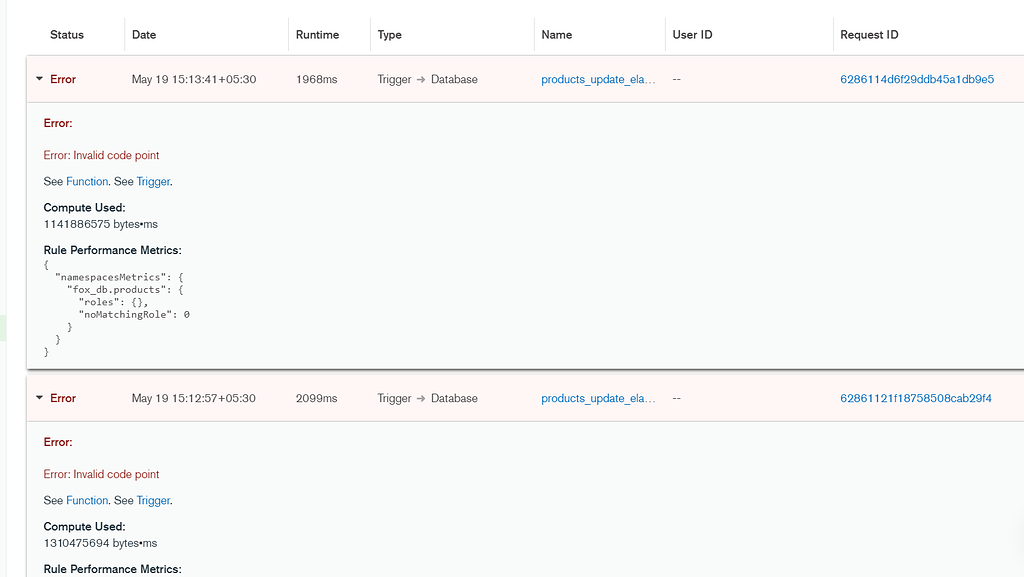
Task: Open request ID ending in cab29f4
Action: [915, 398]
